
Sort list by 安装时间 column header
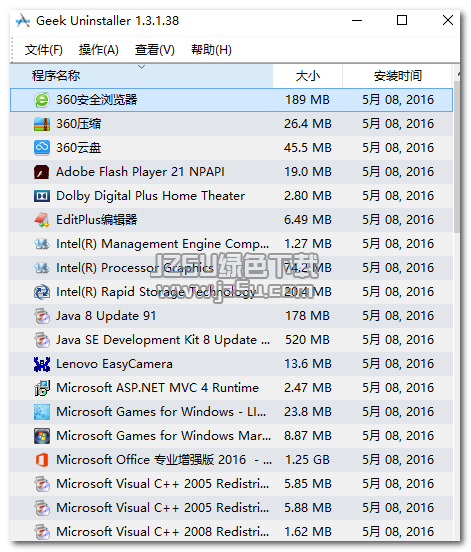pyautogui.click(x=397, y=76)
